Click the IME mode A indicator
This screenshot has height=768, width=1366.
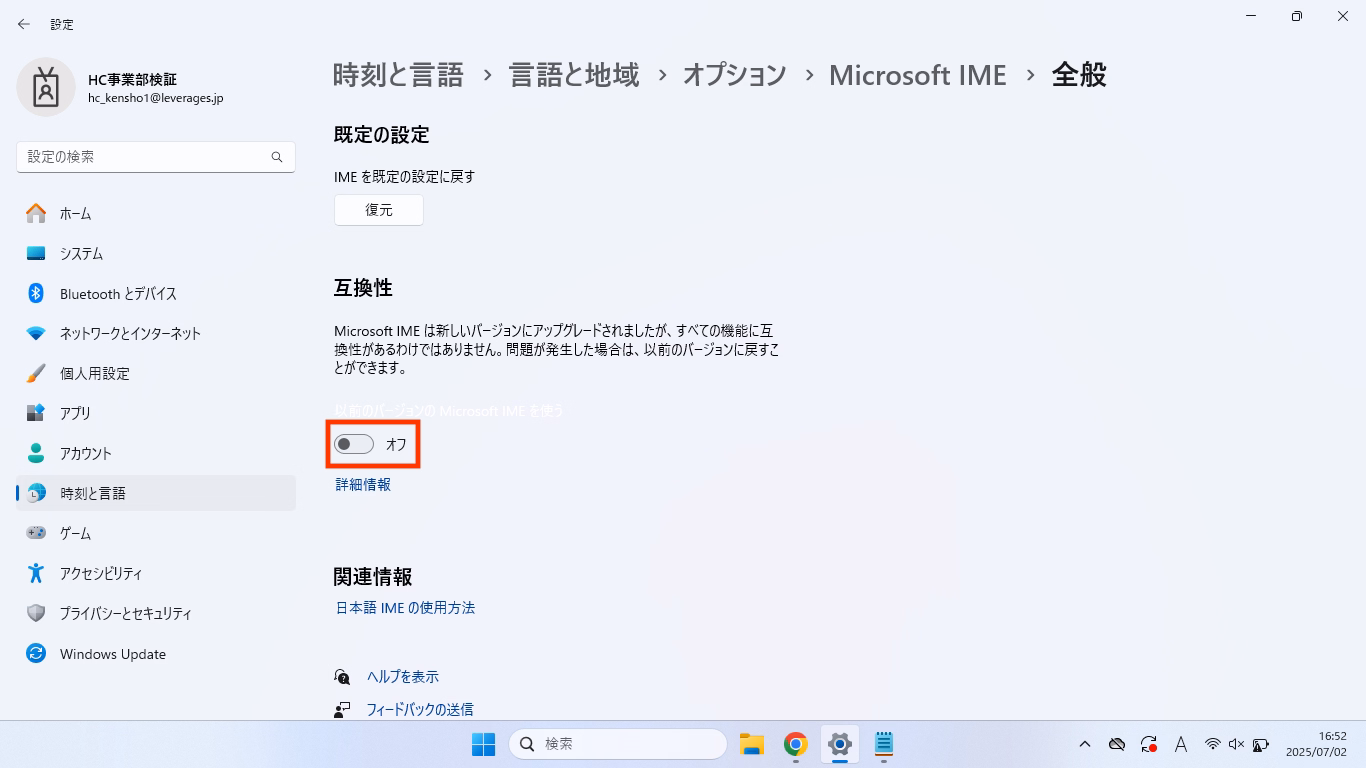click(x=1181, y=744)
